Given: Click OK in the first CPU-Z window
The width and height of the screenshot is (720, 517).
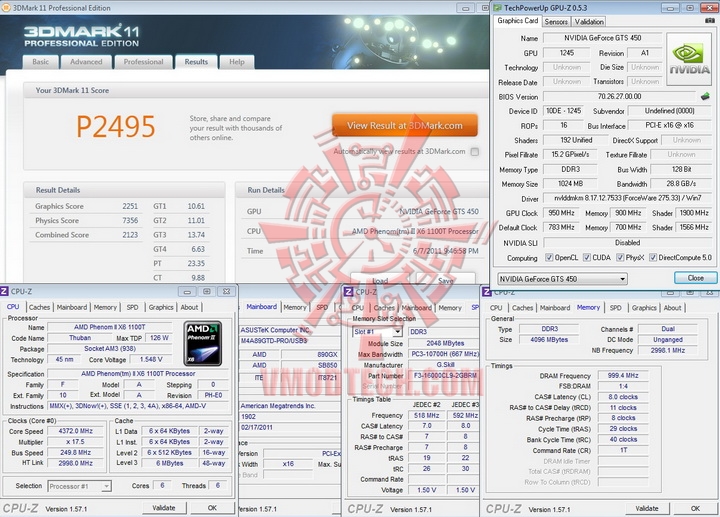Looking at the screenshot, I should point(212,508).
